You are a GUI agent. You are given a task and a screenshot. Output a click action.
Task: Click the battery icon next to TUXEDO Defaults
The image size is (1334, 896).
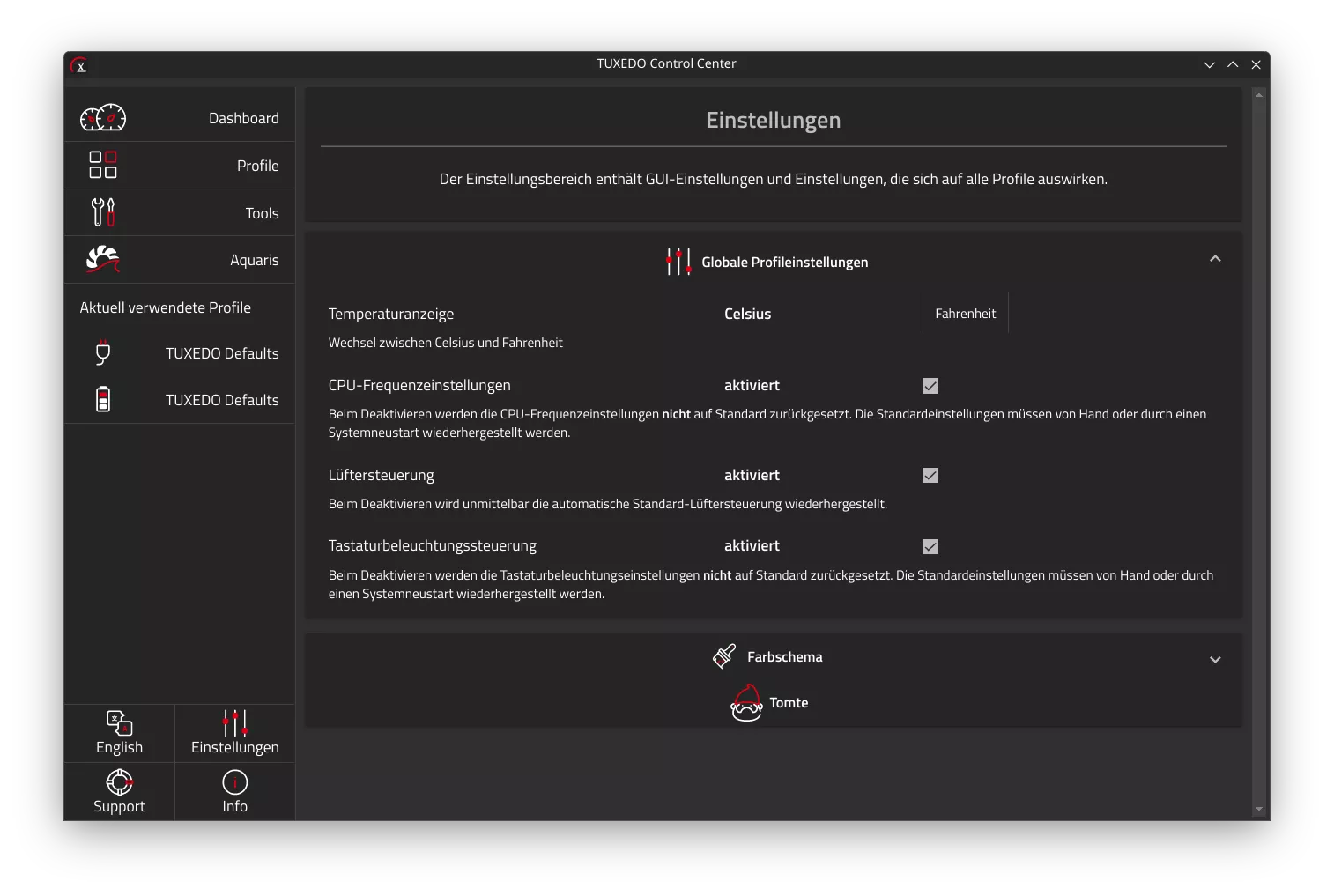coord(103,398)
